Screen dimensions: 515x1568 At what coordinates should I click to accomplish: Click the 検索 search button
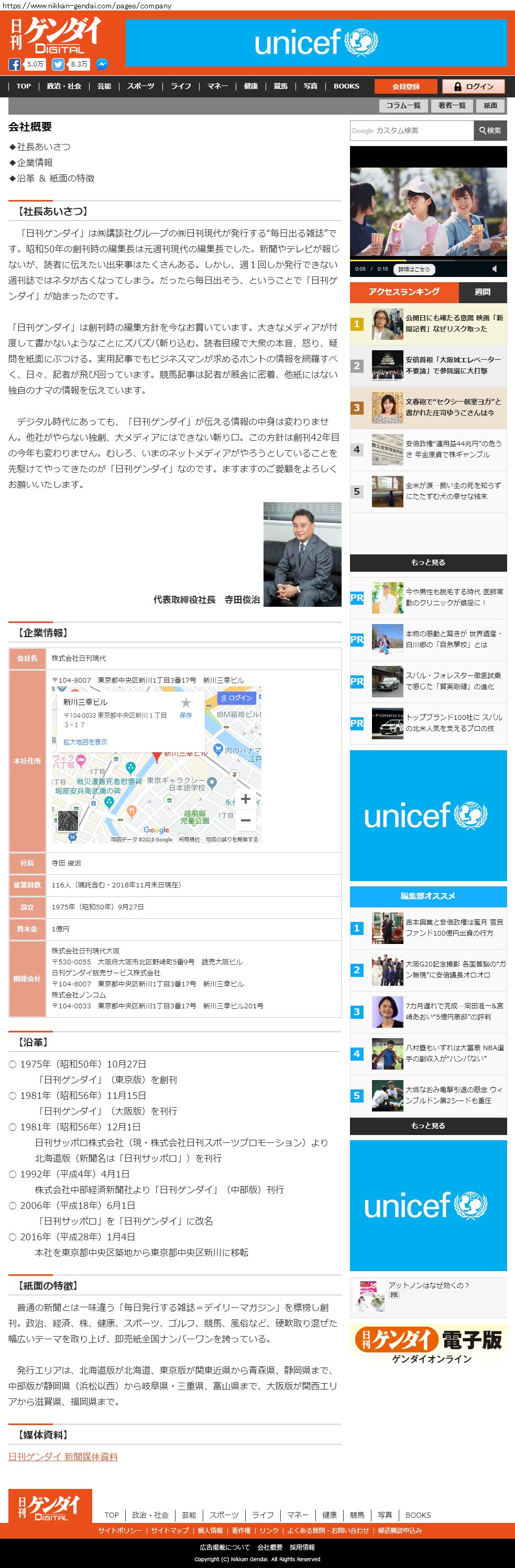tap(490, 130)
